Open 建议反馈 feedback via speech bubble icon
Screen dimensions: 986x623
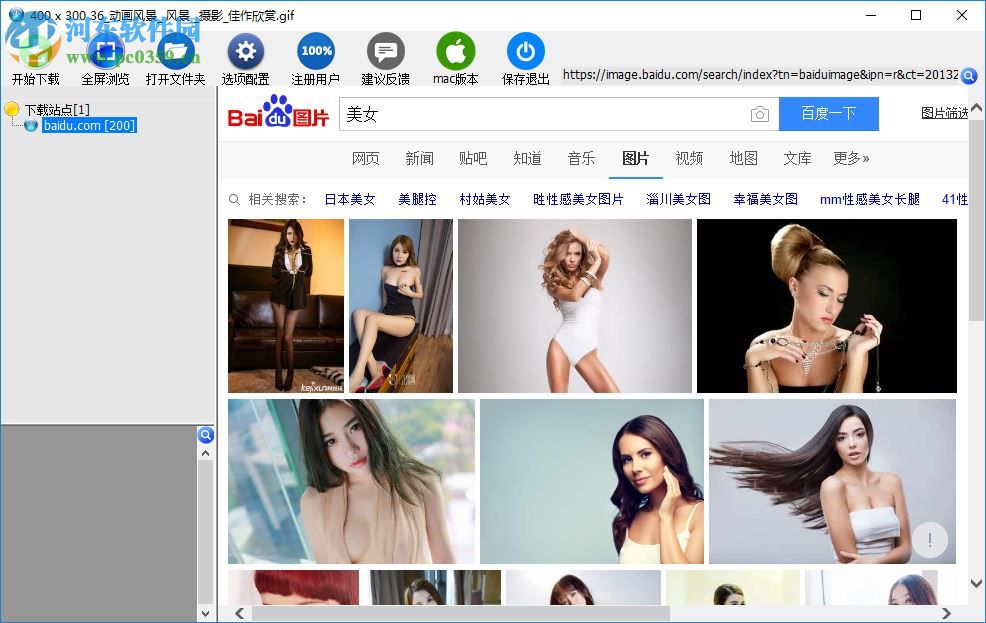pyautogui.click(x=385, y=50)
